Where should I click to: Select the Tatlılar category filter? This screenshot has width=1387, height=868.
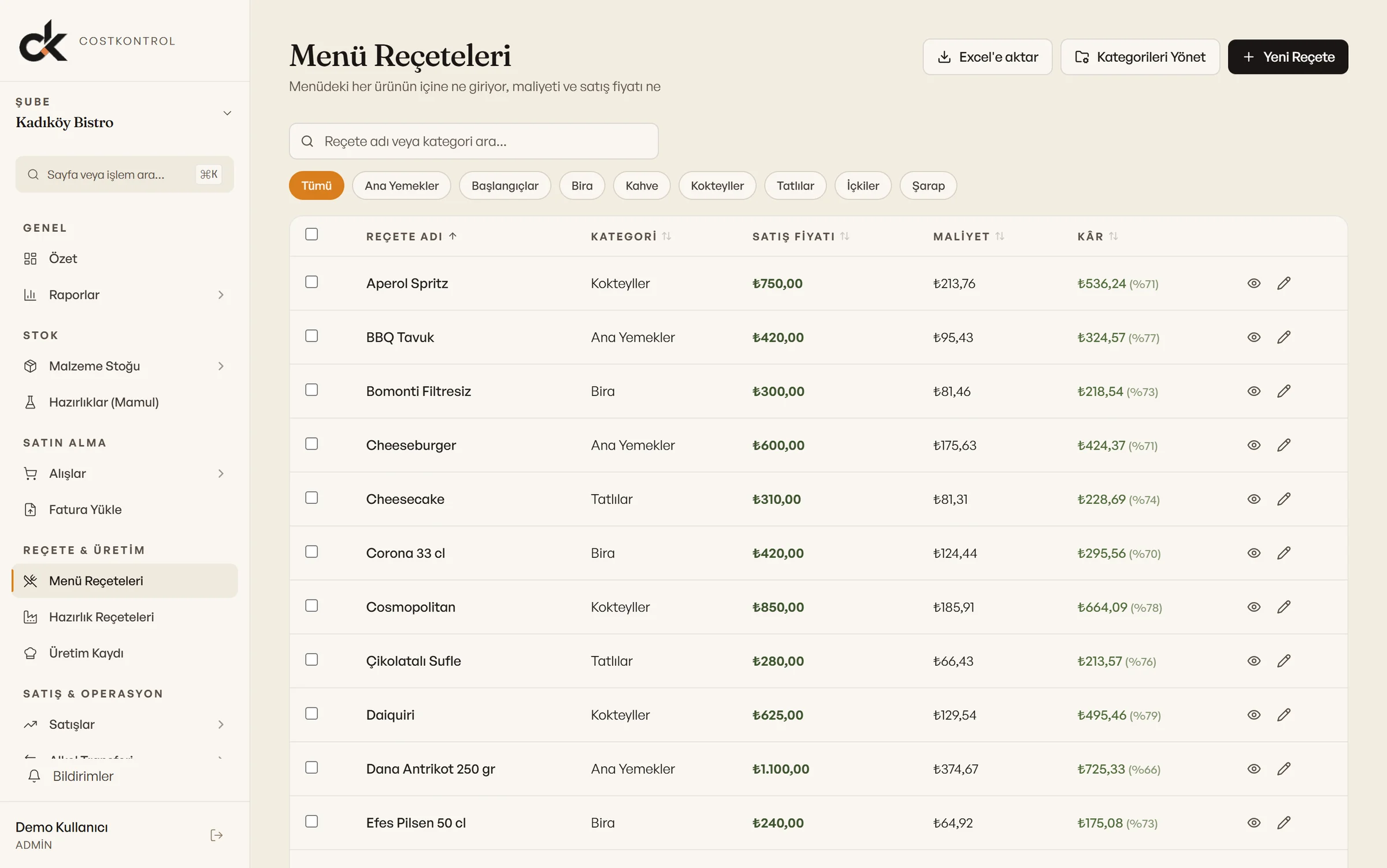(795, 186)
